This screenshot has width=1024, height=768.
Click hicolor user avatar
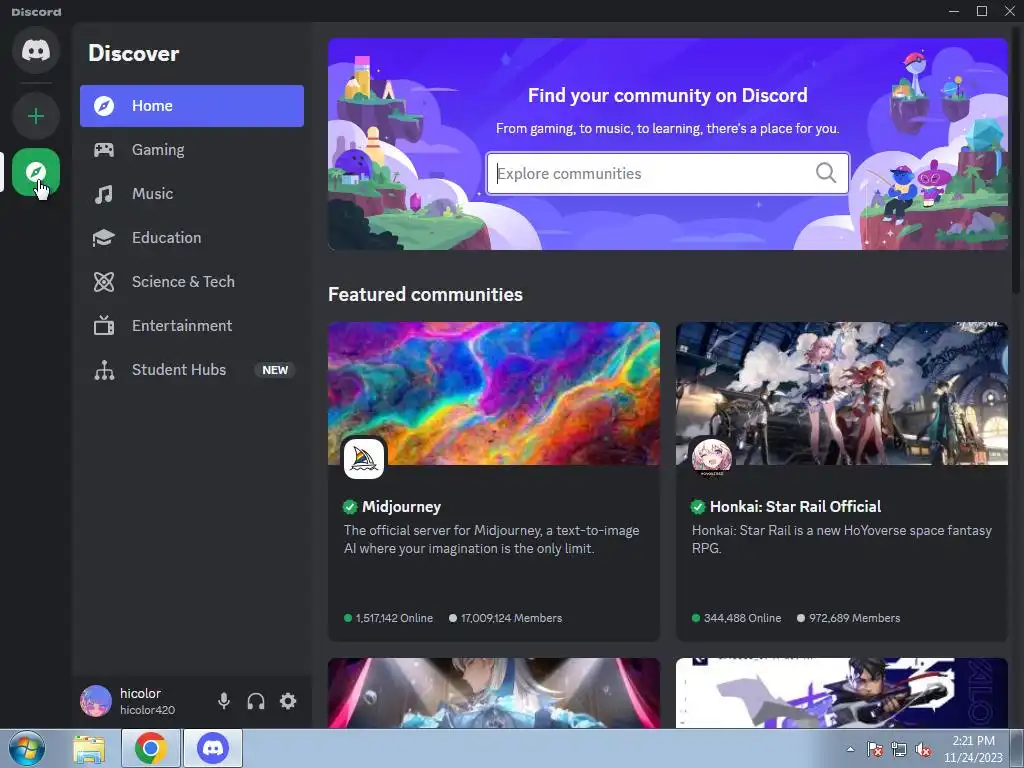(x=95, y=701)
